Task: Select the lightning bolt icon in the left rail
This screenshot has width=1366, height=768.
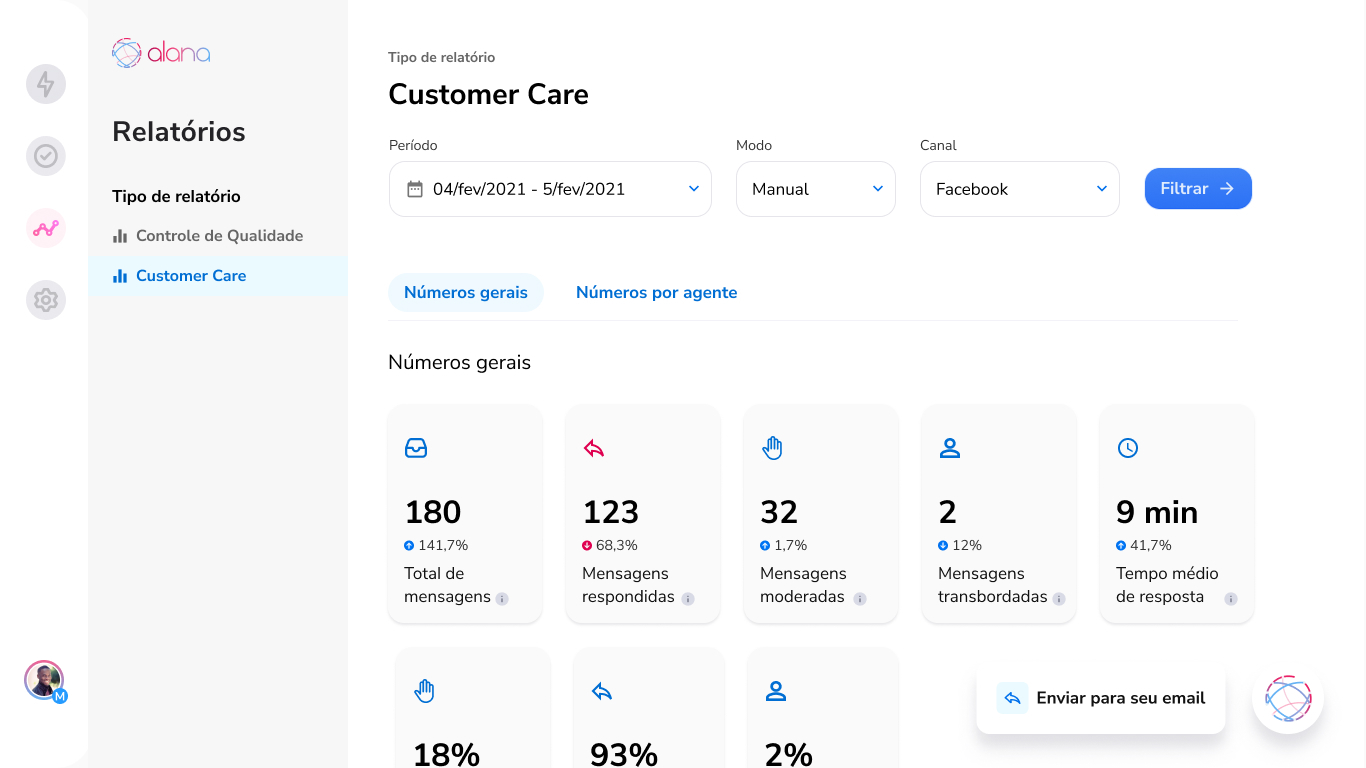Action: click(x=45, y=84)
